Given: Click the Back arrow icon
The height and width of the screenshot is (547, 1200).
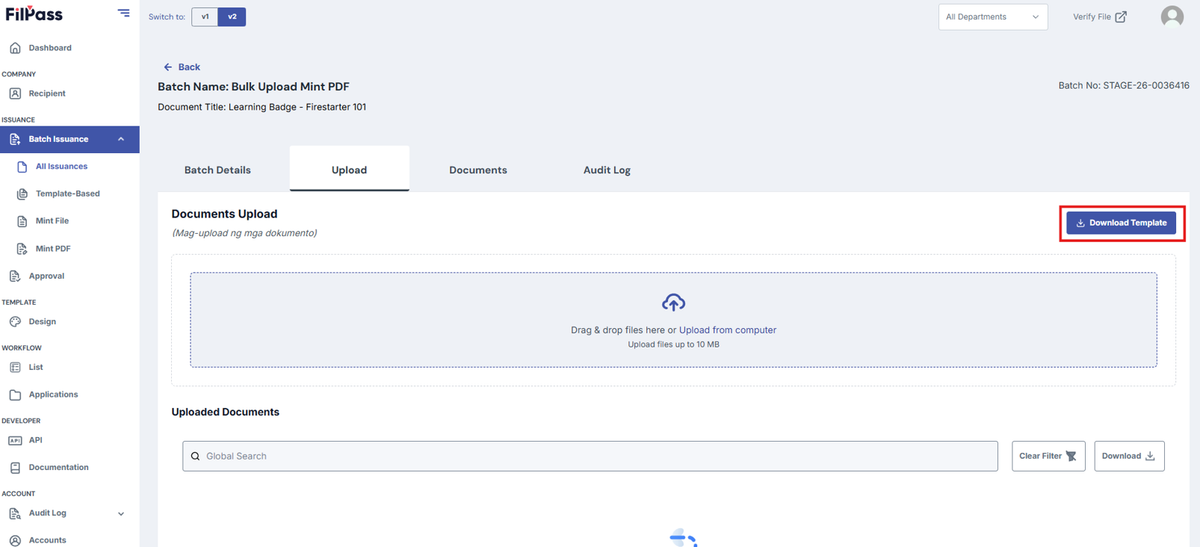Looking at the screenshot, I should tap(168, 67).
